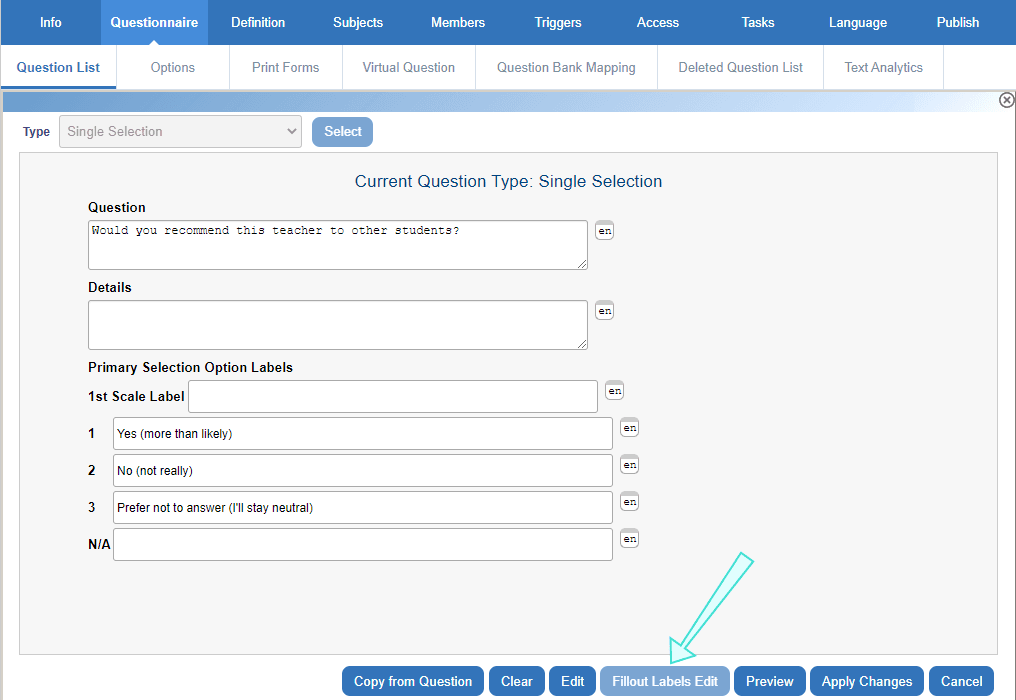Viewport: 1016px width, 700px height.
Task: Switch to the Publish tab
Action: 958,22
